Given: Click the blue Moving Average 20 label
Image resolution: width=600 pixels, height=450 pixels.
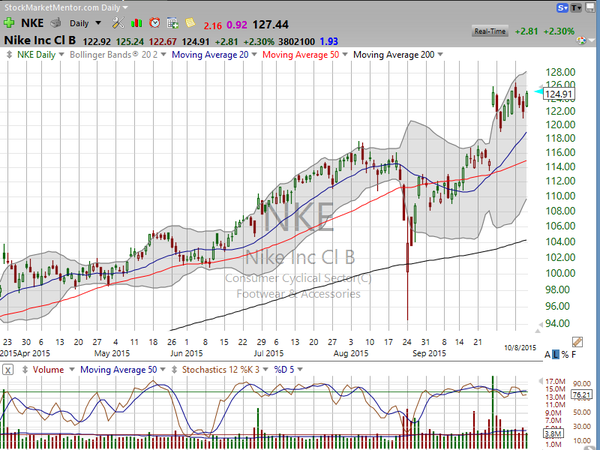Looking at the screenshot, I should (210, 55).
